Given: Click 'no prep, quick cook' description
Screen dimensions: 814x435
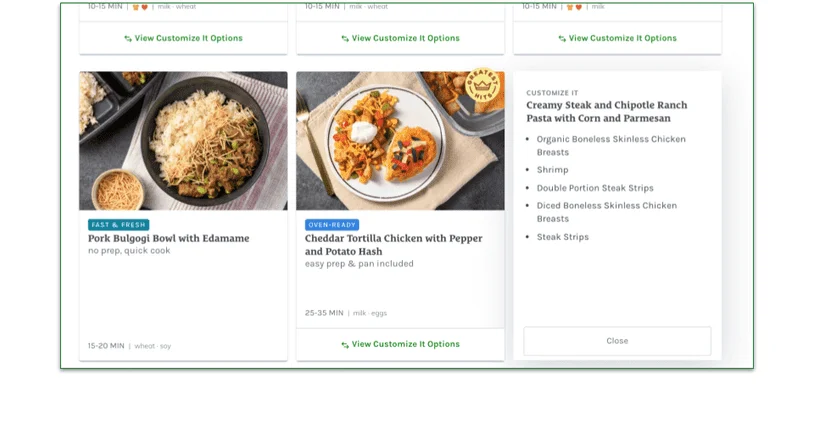Looking at the screenshot, I should click(129, 251).
